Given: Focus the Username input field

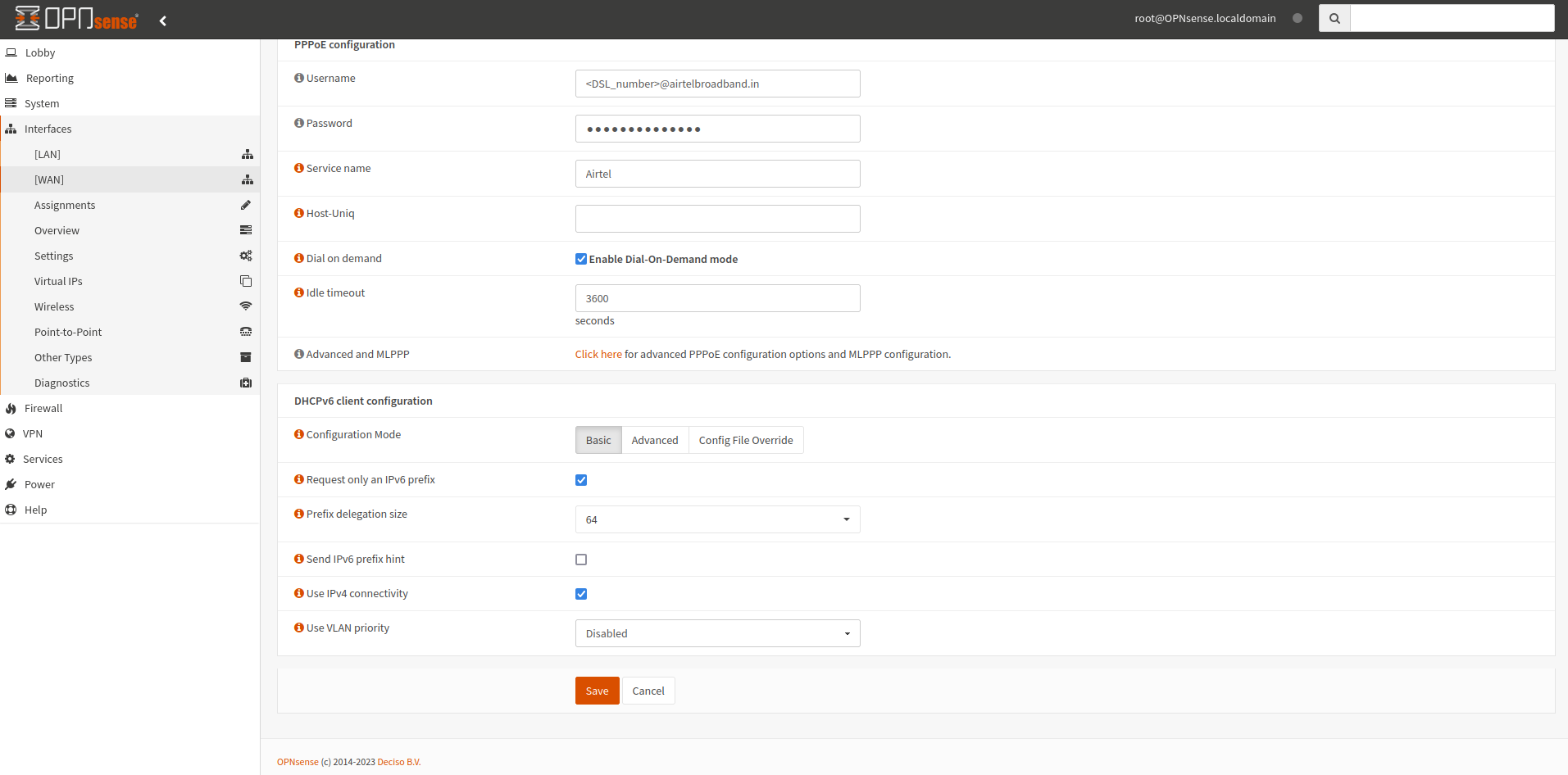Looking at the screenshot, I should pos(717,84).
